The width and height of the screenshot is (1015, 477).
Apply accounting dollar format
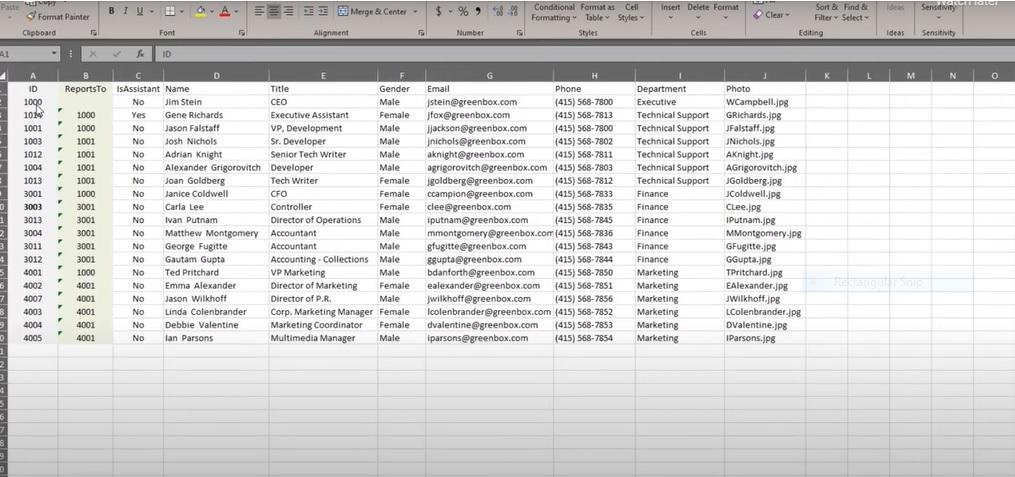click(439, 12)
